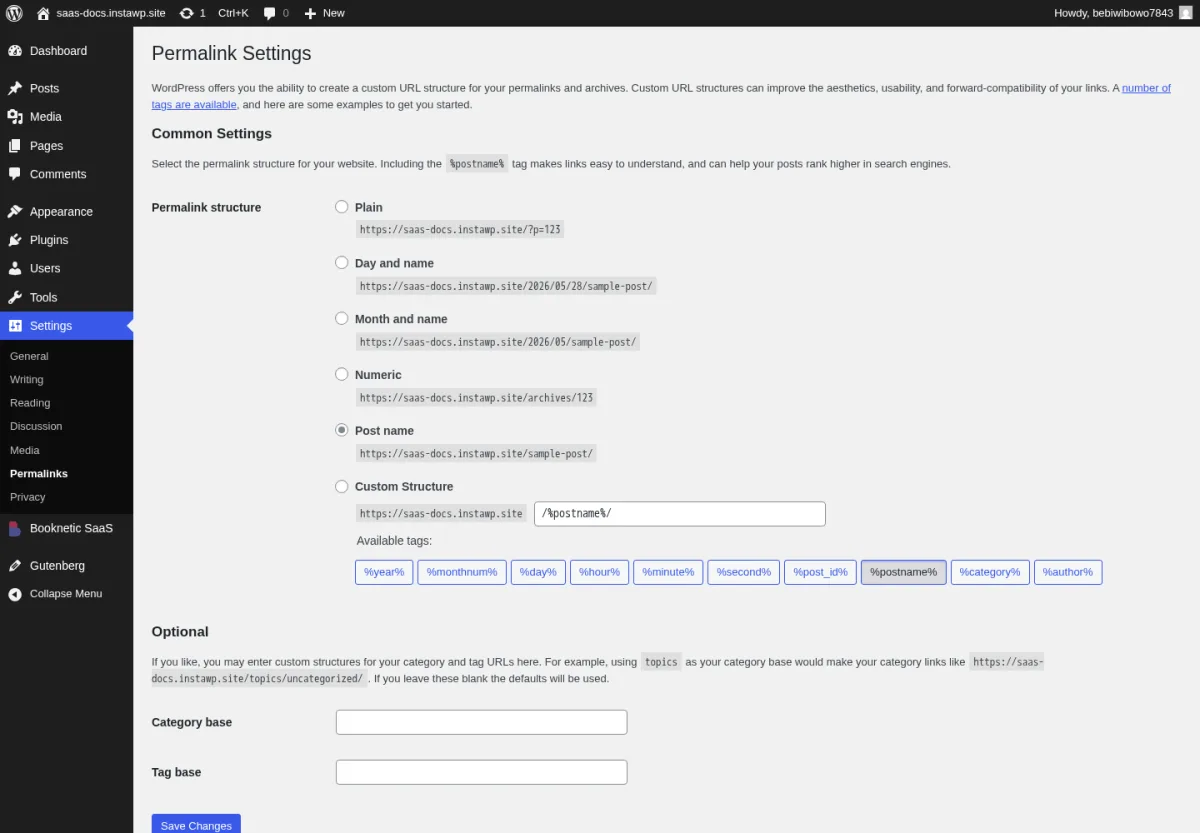Click the Plugins plug icon

pos(15,240)
